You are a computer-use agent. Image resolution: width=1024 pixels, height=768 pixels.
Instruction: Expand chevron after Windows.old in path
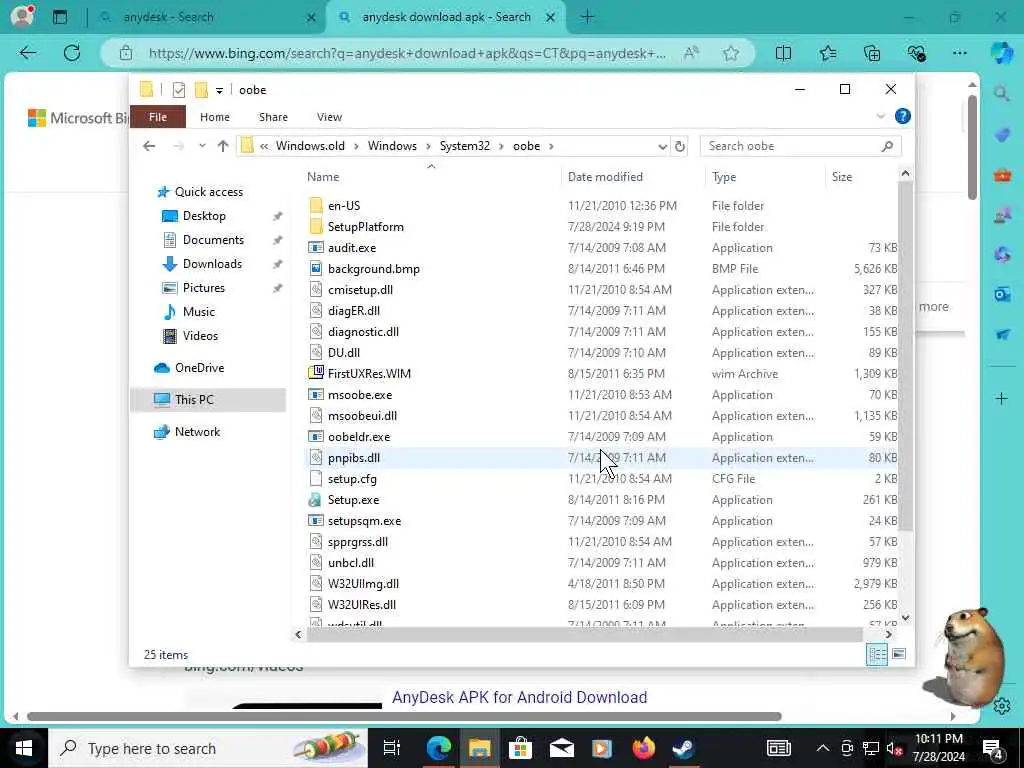(x=357, y=146)
